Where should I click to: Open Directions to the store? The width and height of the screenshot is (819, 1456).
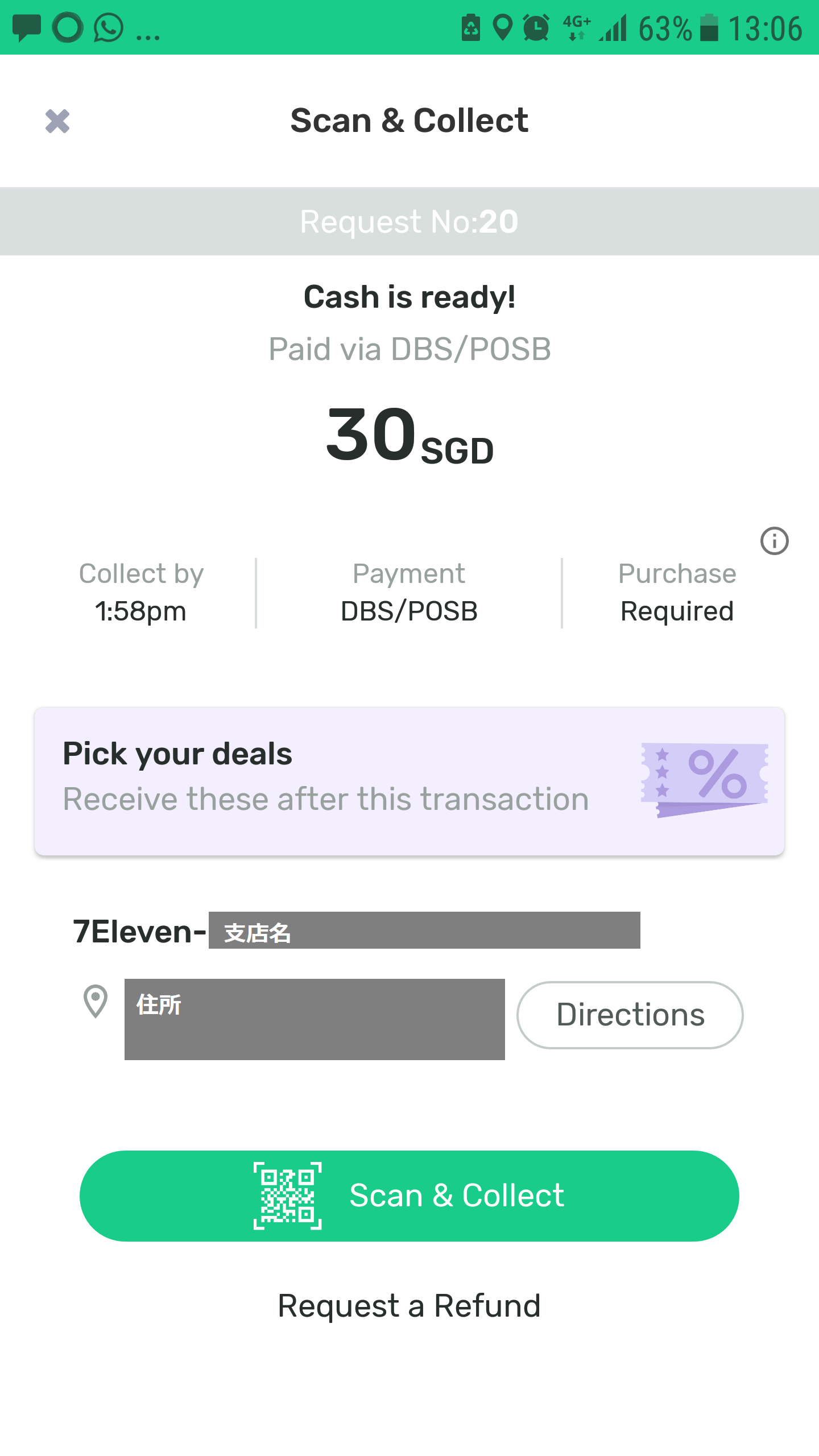630,1015
